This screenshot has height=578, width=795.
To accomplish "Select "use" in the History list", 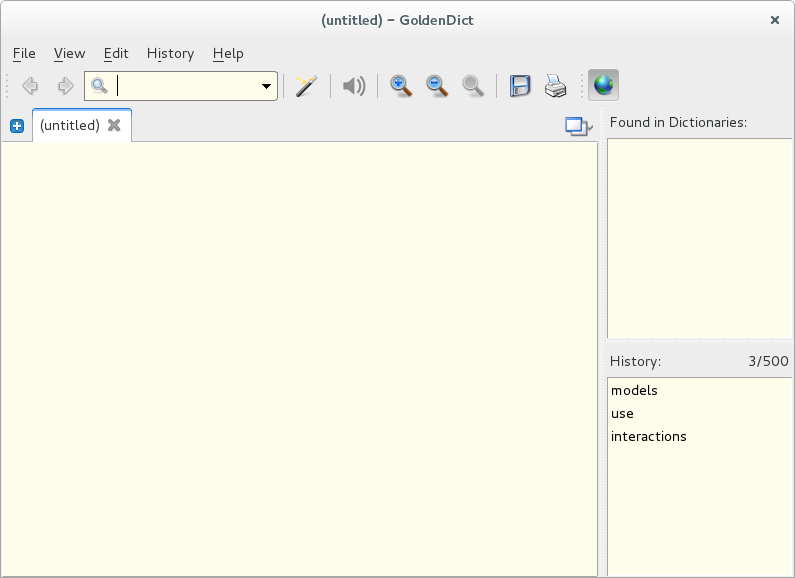I will (x=700, y=414).
